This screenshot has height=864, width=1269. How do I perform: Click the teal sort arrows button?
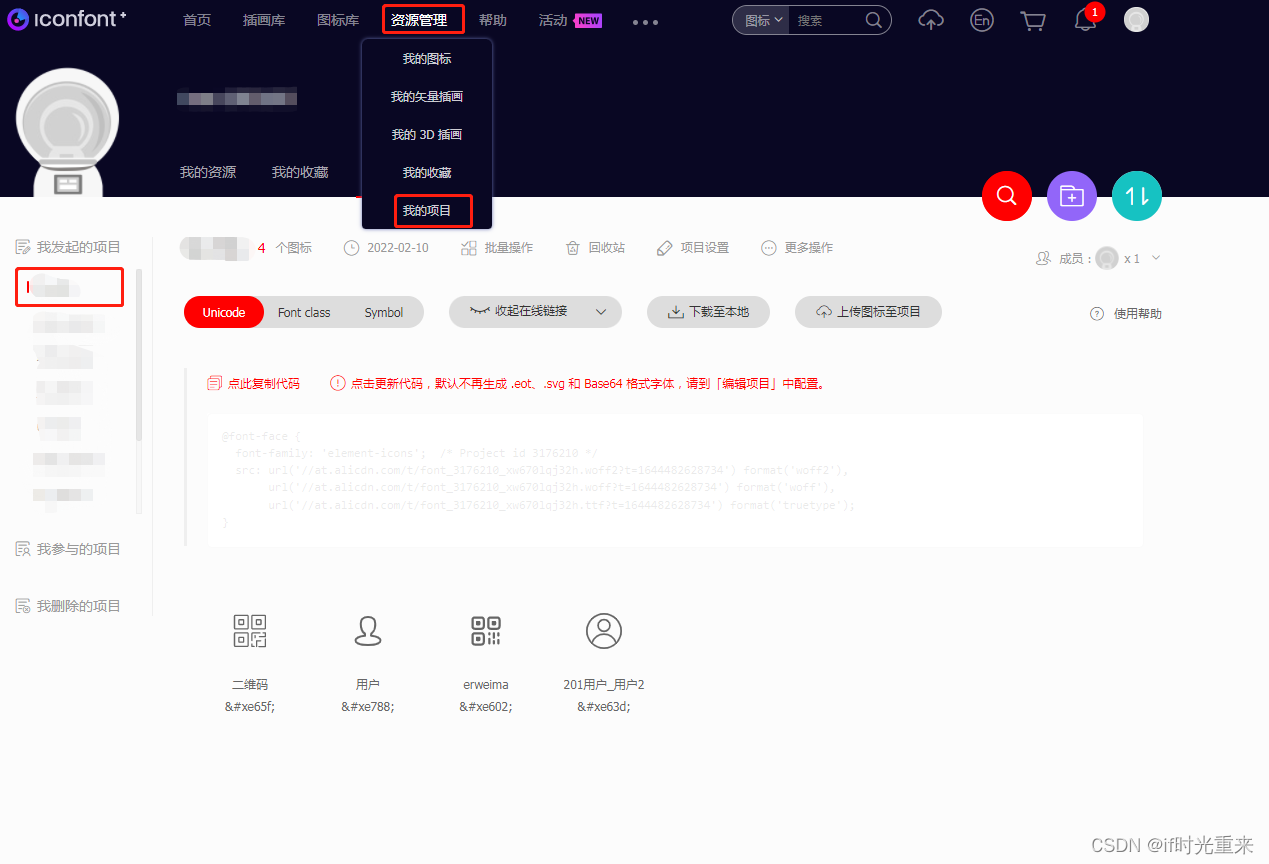click(x=1137, y=196)
